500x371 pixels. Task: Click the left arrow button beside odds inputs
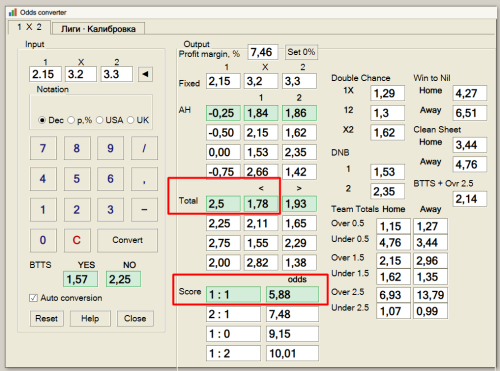[x=145, y=74]
